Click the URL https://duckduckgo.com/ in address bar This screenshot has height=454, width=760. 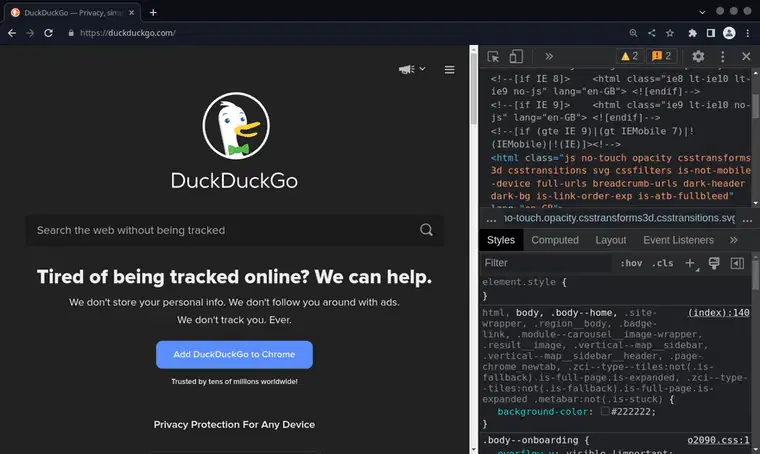click(x=128, y=33)
